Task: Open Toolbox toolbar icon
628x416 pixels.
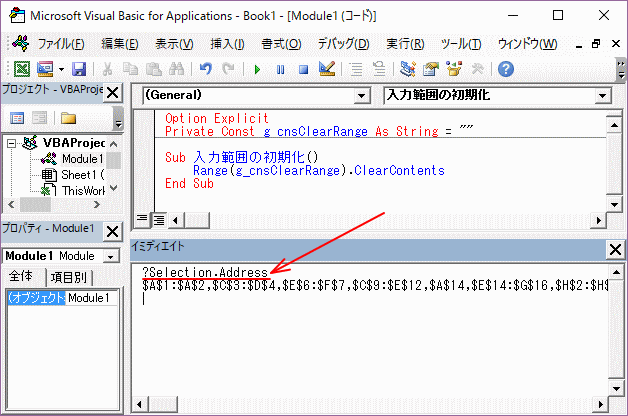Action: [477, 69]
